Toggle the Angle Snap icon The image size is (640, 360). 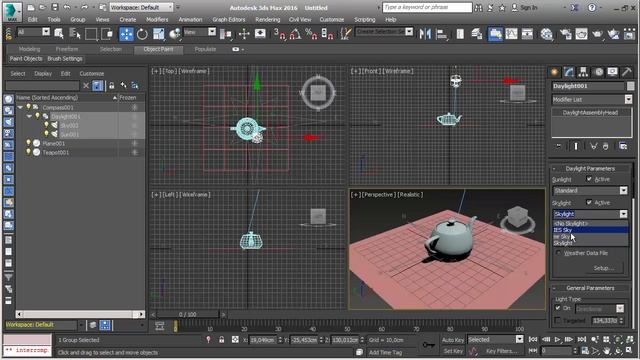[x=295, y=34]
